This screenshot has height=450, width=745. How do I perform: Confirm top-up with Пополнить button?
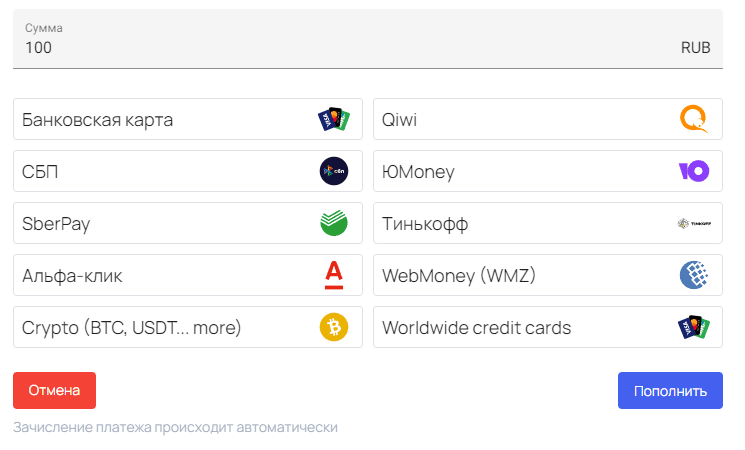670,391
